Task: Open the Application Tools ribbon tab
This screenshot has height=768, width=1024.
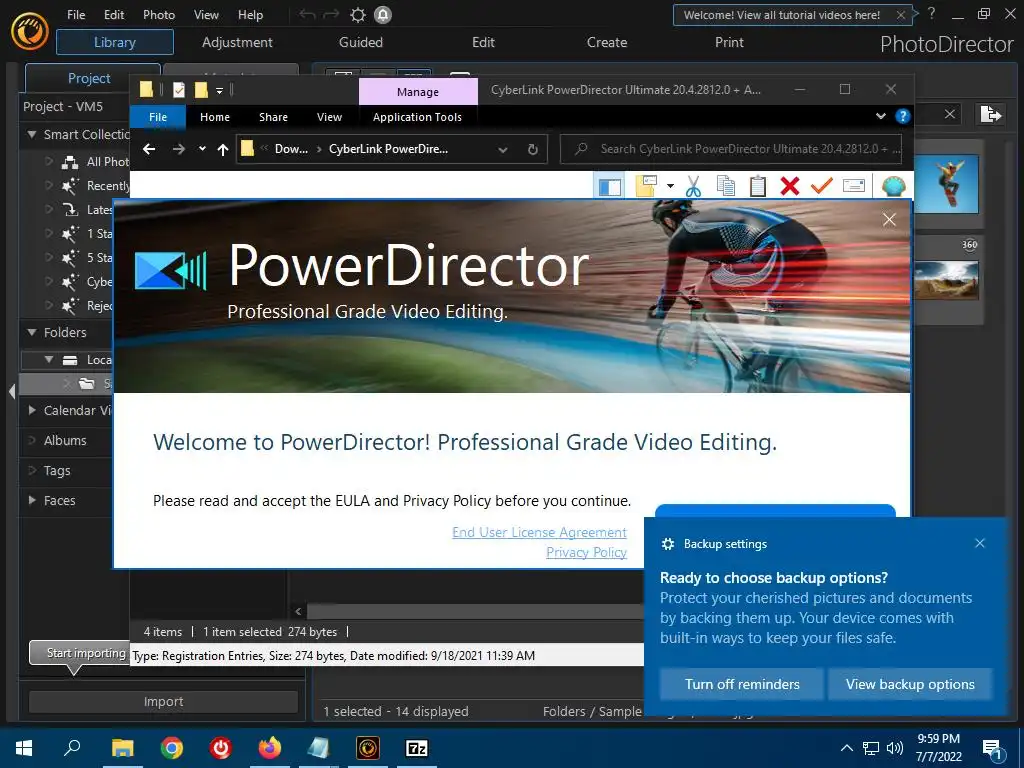Action: coord(417,117)
